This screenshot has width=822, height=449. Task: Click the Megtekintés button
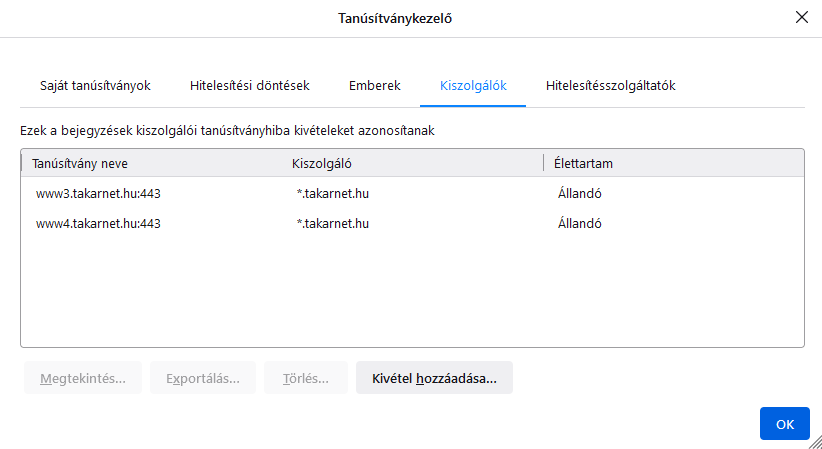(83, 378)
